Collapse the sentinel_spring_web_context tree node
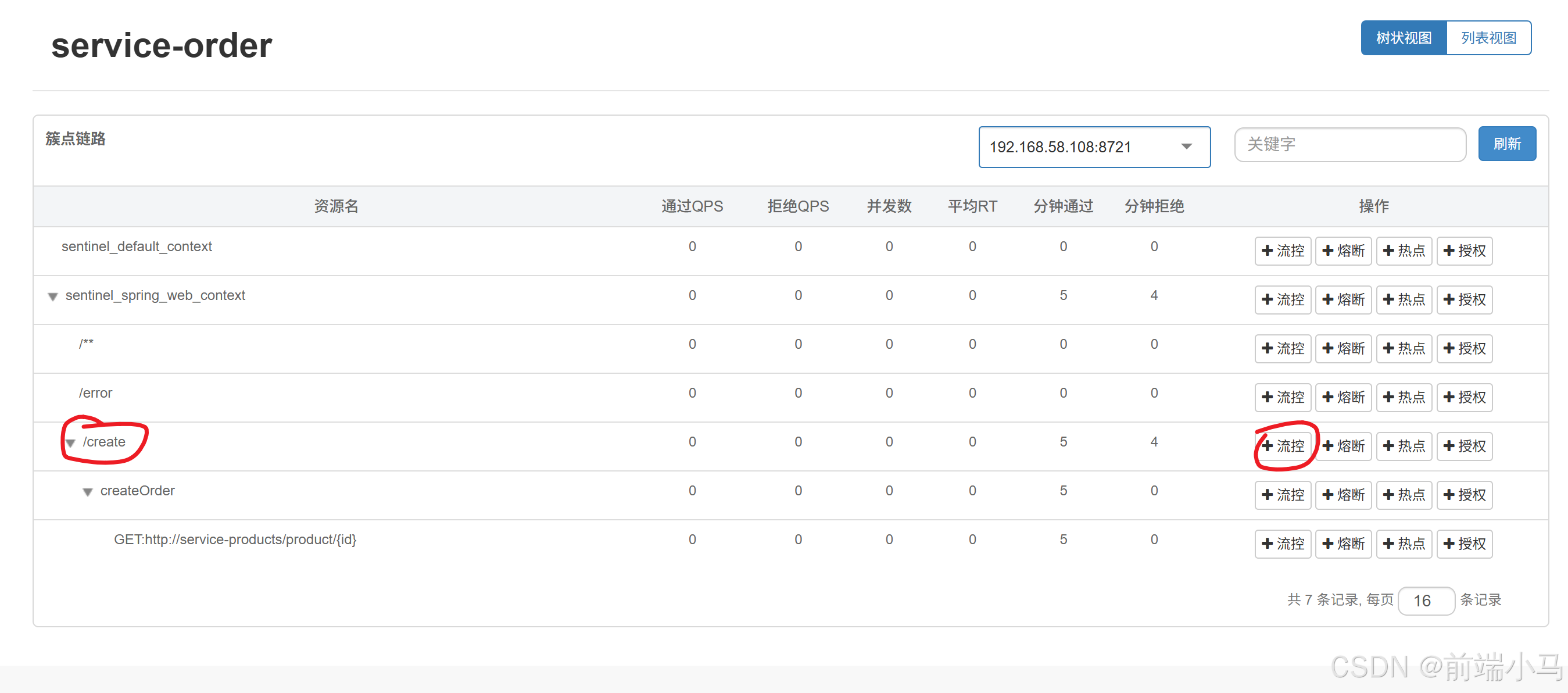Image resolution: width=1568 pixels, height=693 pixels. [53, 297]
